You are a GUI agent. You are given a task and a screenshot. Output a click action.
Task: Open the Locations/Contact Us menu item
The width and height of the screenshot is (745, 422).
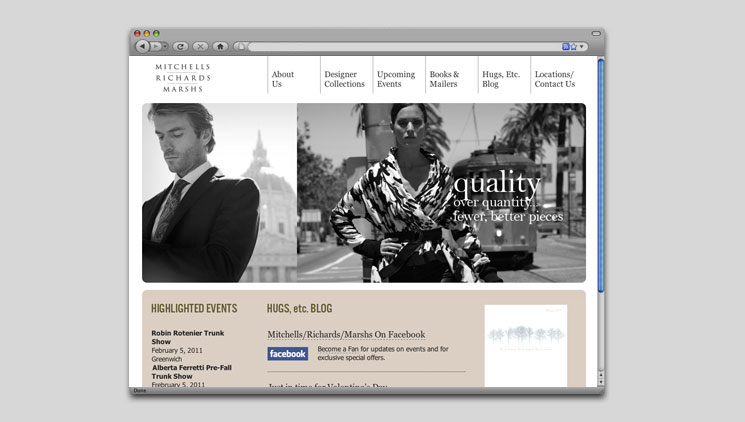[x=554, y=79]
